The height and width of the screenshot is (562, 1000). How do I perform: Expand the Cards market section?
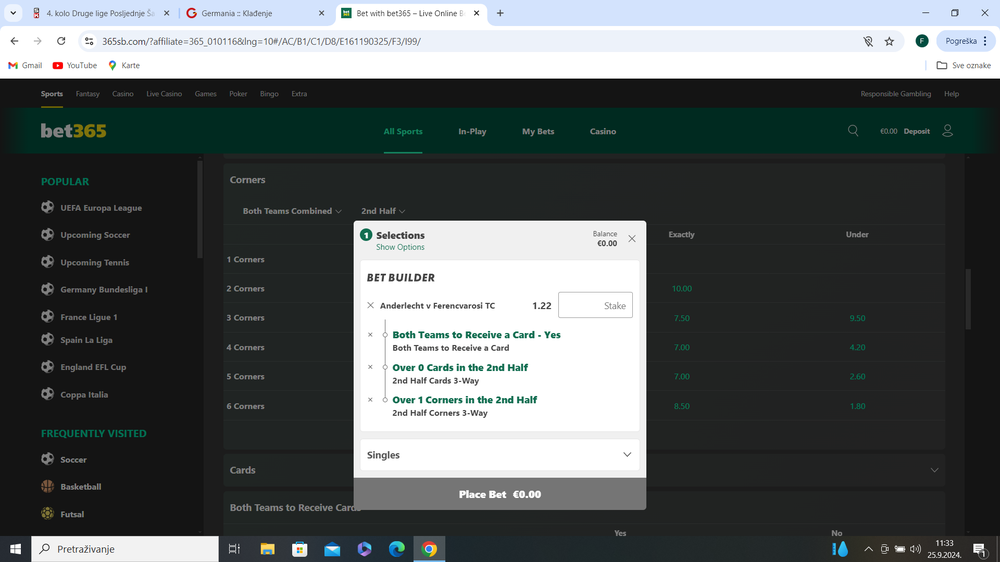[584, 470]
